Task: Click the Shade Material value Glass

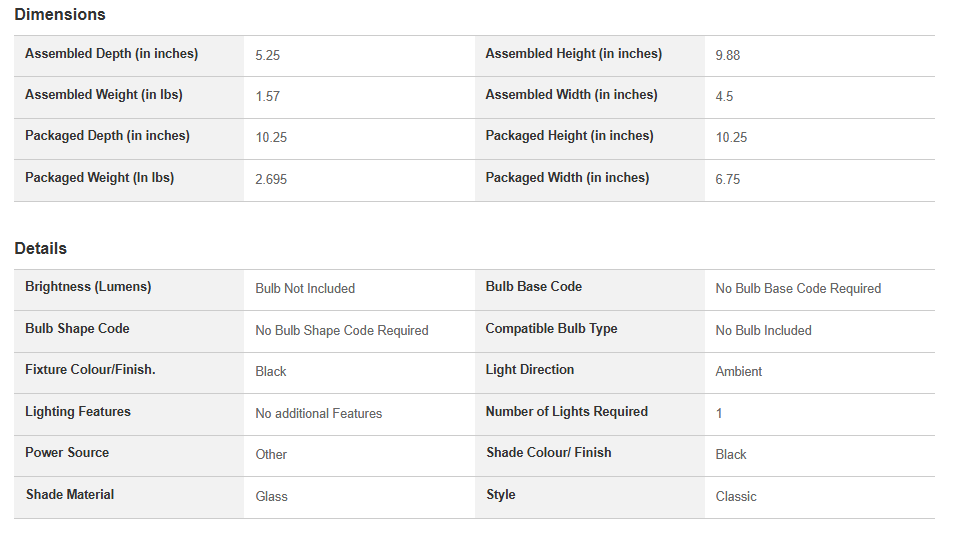Action: [x=272, y=496]
